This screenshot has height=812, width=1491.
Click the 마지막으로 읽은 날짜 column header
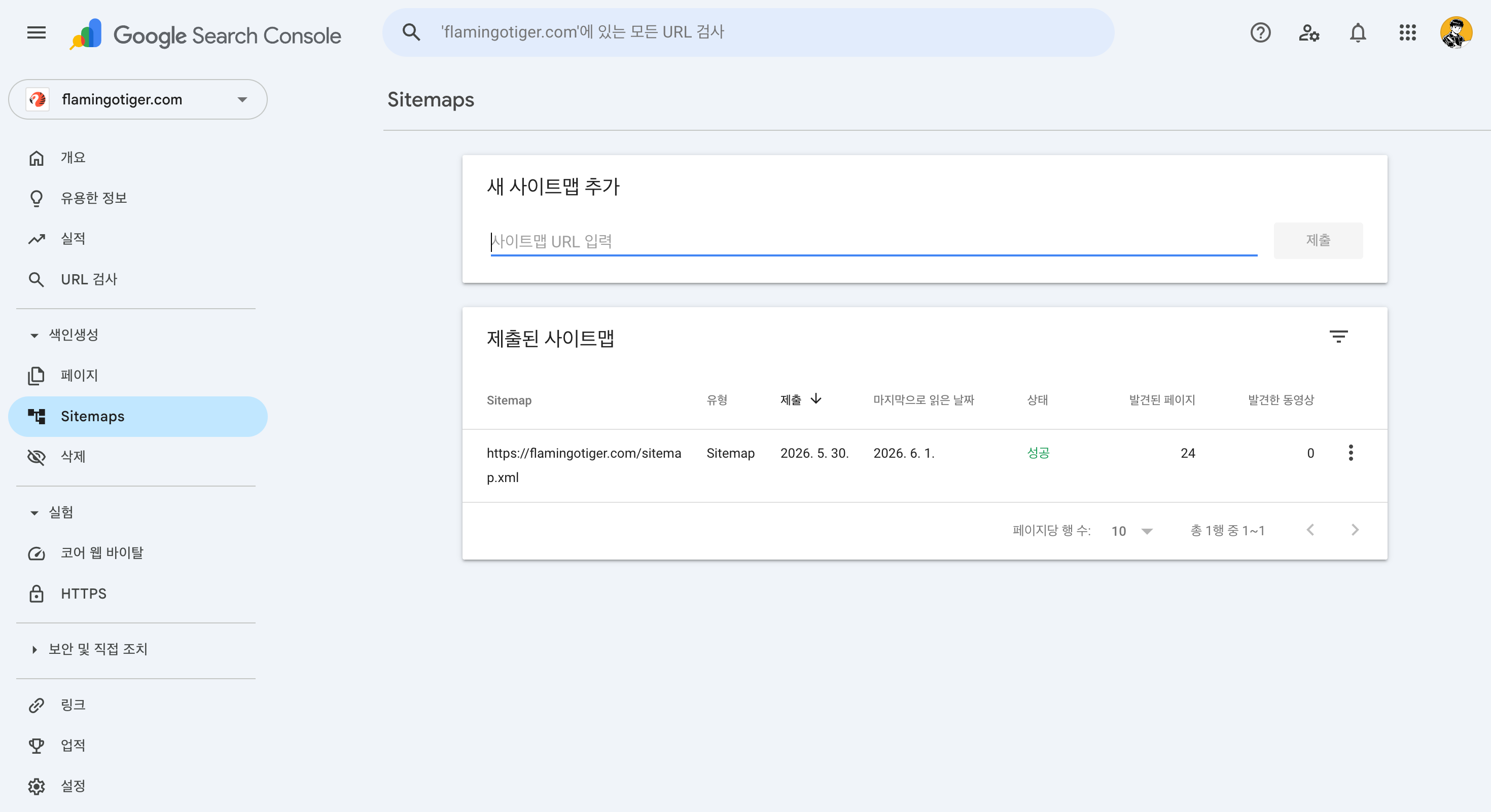pos(923,400)
